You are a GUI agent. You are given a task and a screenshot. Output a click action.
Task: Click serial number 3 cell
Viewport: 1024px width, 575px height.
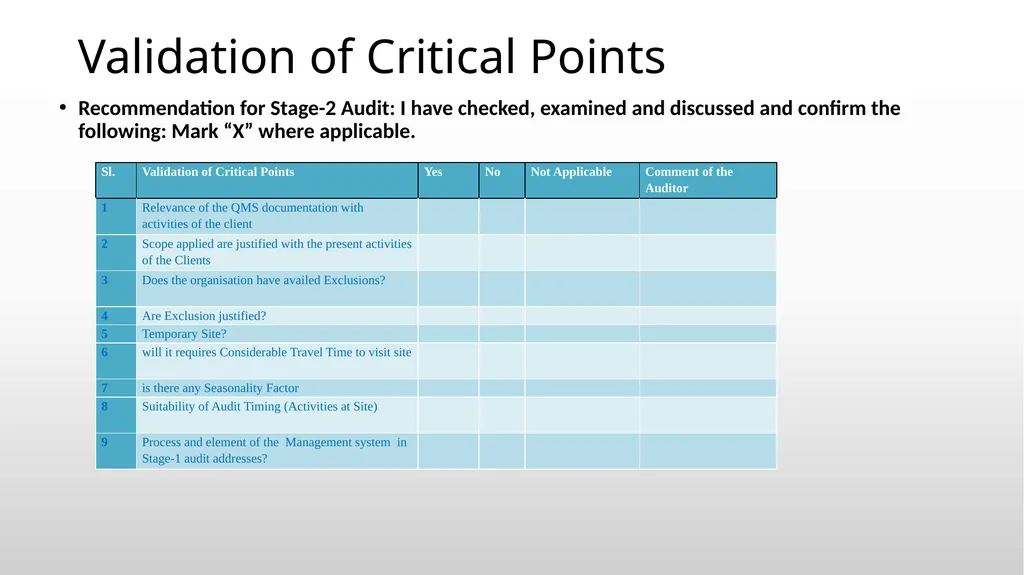[116, 288]
